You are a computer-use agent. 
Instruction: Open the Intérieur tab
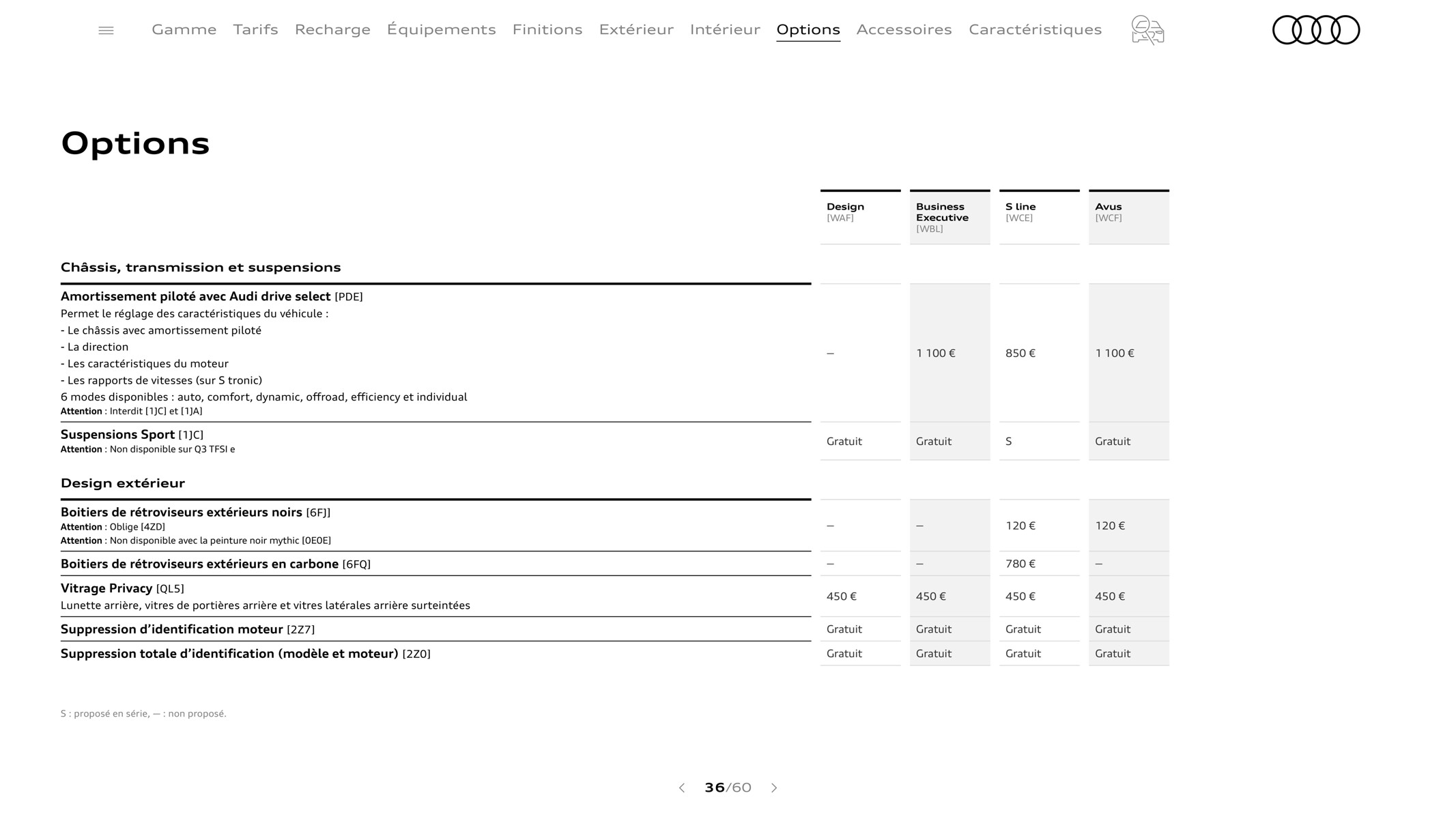point(725,29)
